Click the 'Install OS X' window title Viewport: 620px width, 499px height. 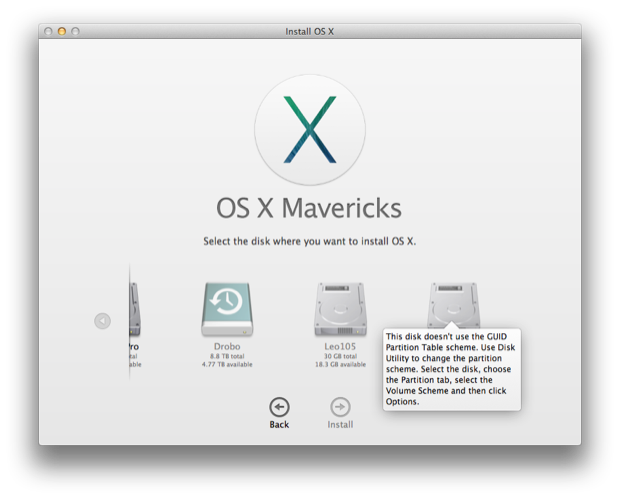[310, 31]
